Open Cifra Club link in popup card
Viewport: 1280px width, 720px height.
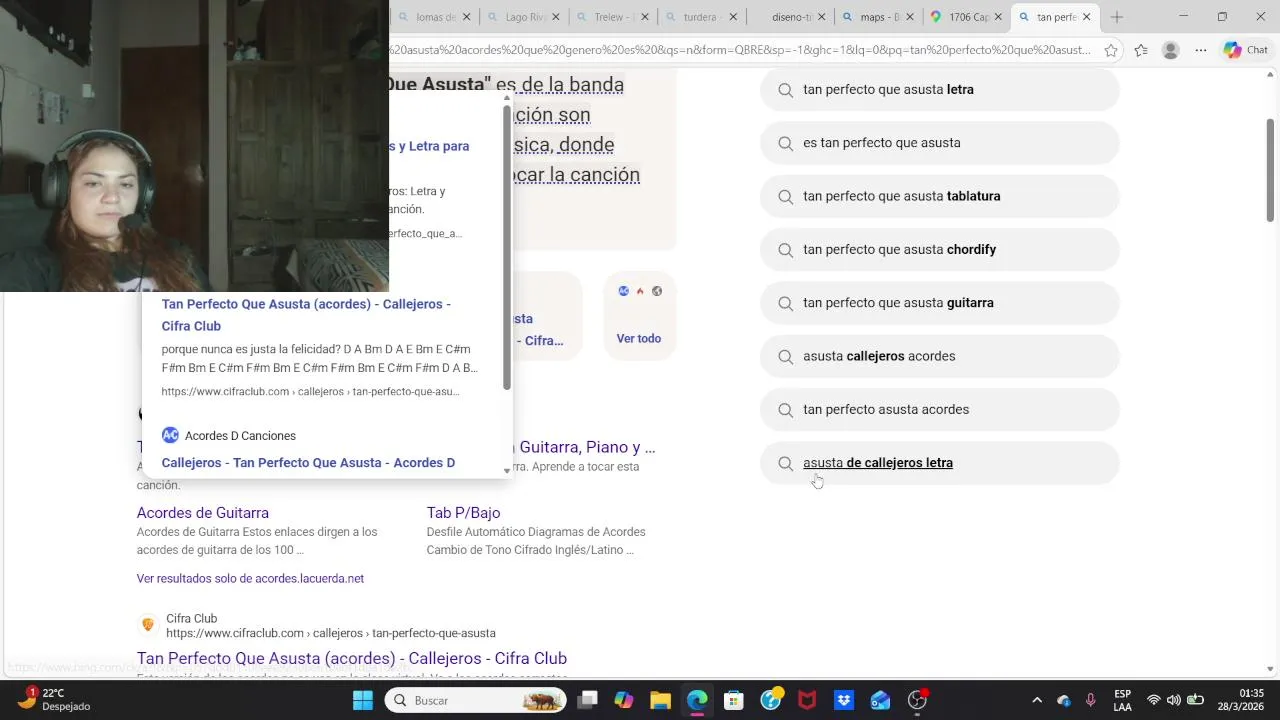[306, 315]
